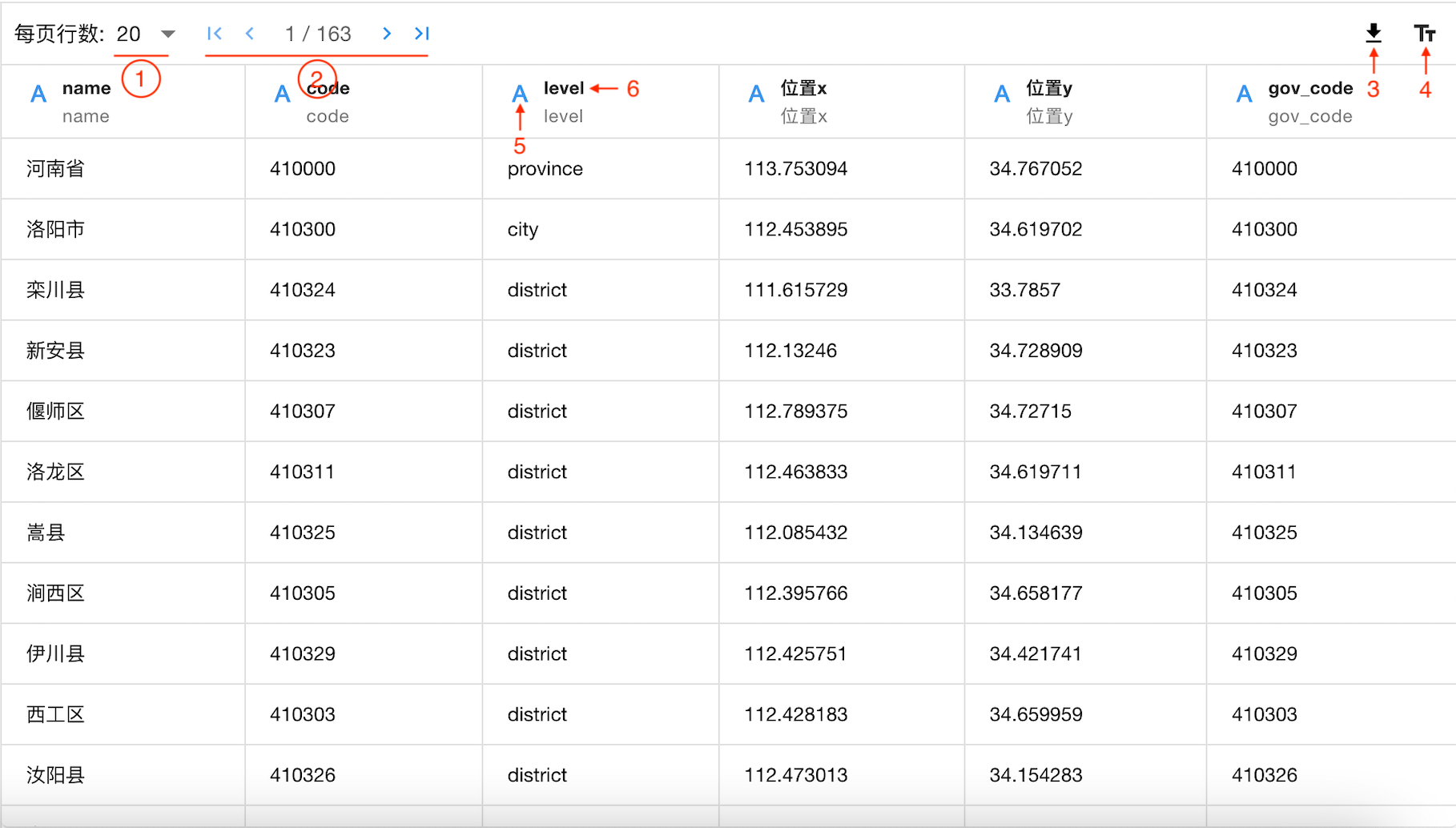Click the 位置y value 34.767052
Screen dimensions: 1456x828
click(x=1036, y=169)
